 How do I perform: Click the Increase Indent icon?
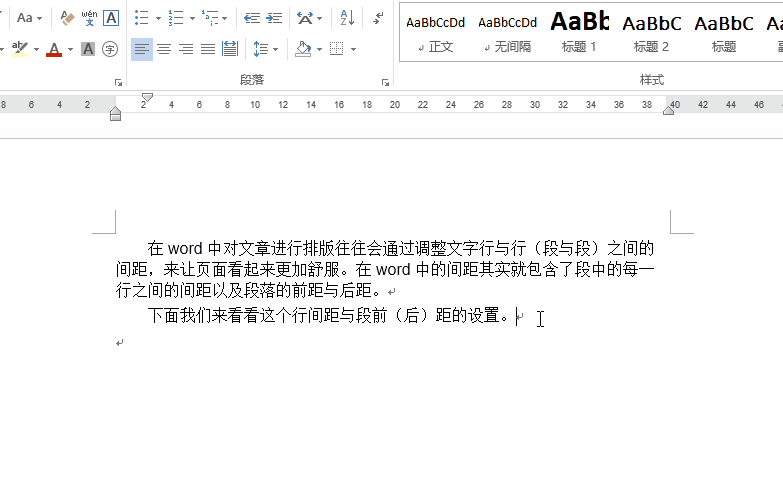point(274,18)
